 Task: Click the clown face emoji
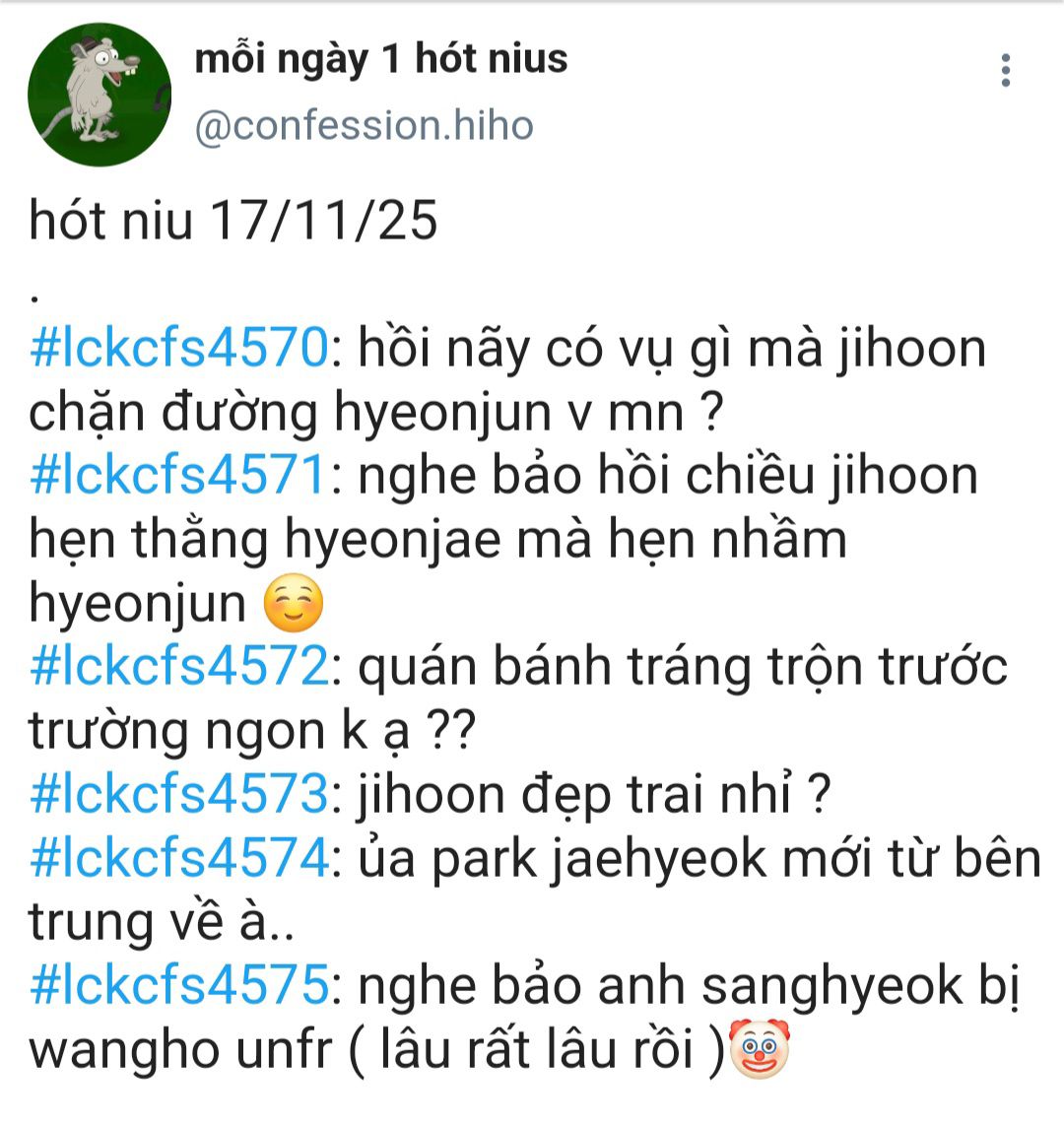click(x=759, y=1049)
